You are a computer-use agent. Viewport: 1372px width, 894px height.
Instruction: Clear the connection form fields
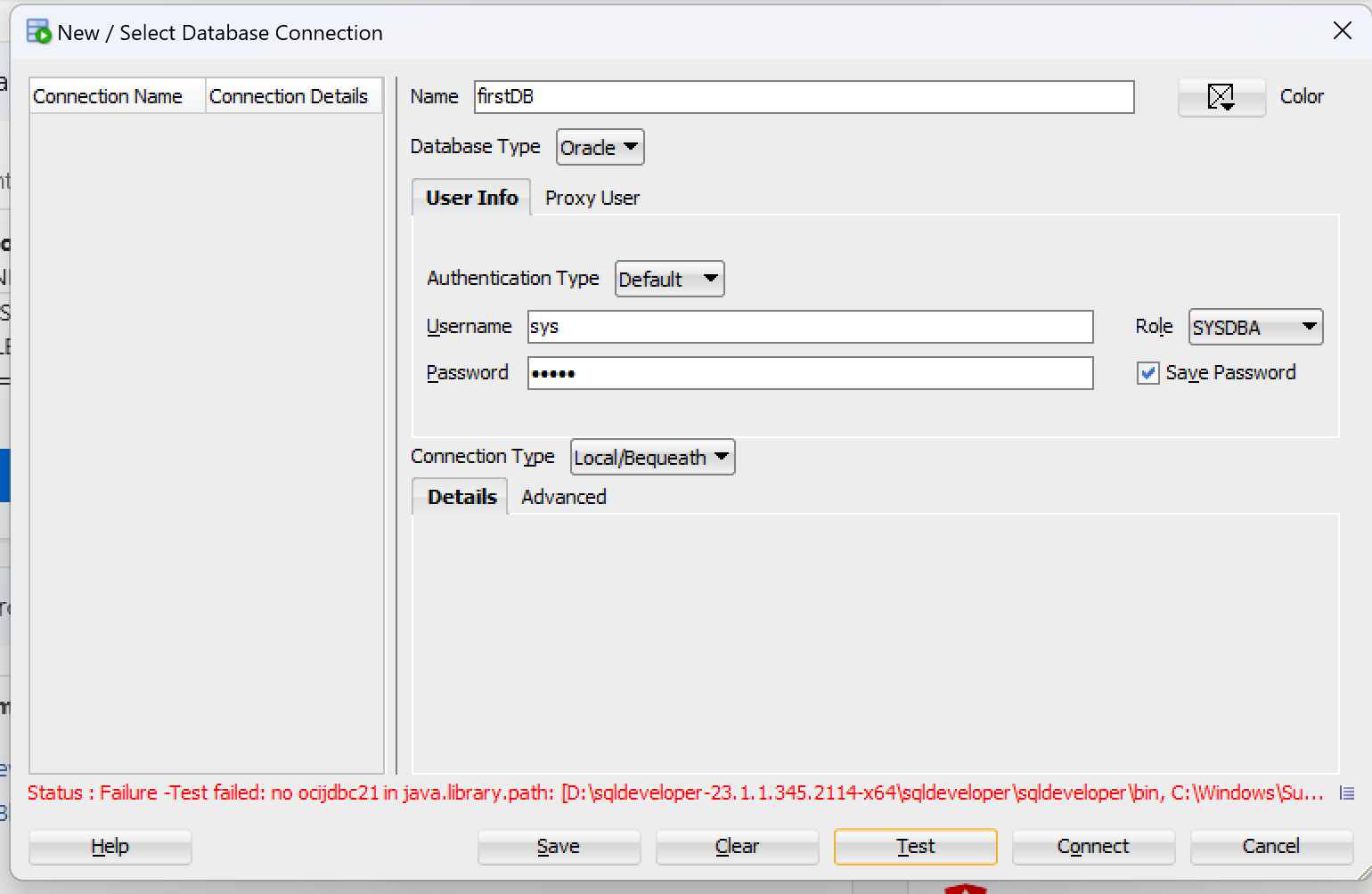[x=736, y=846]
